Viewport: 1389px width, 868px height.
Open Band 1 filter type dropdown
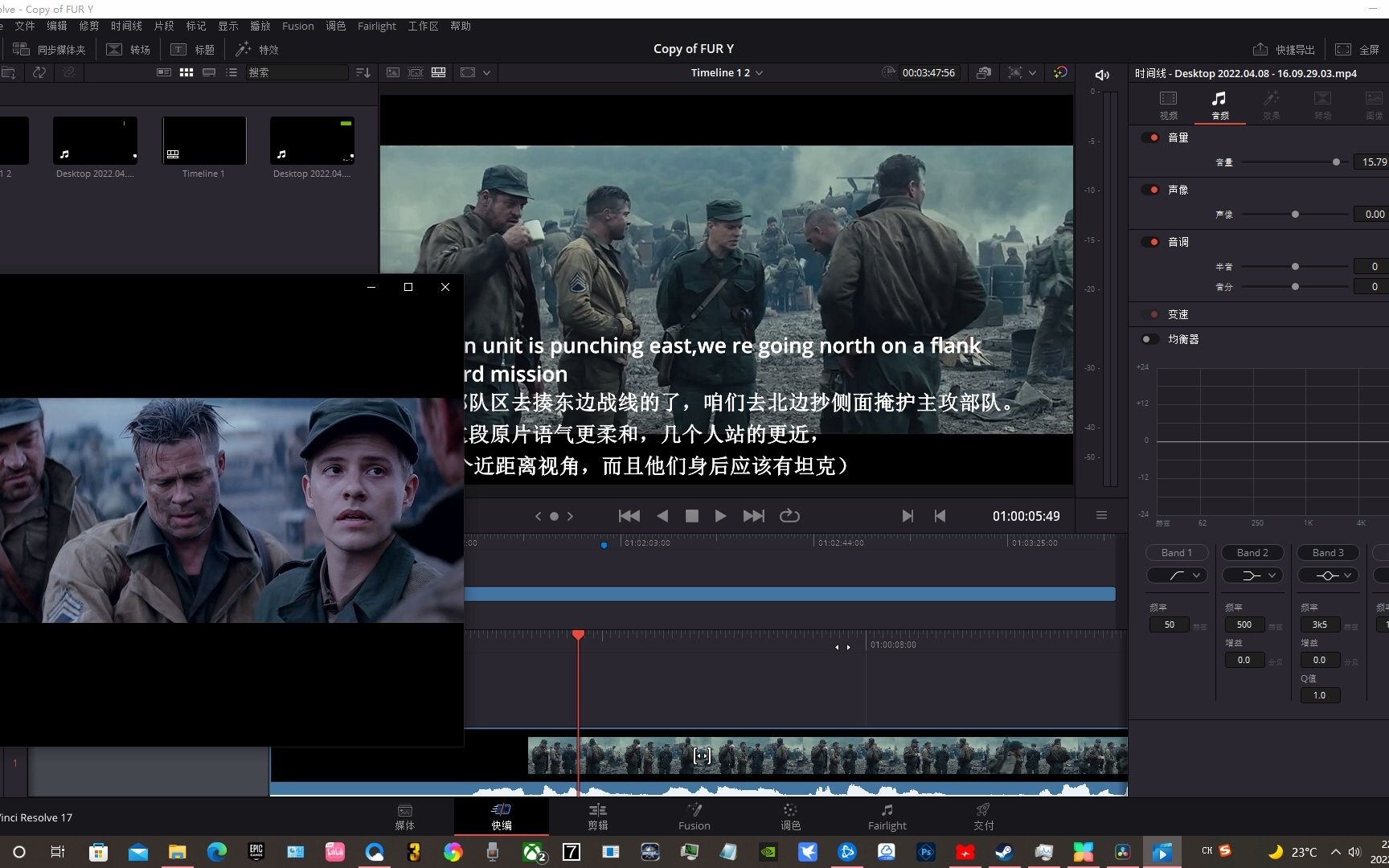(x=1176, y=575)
